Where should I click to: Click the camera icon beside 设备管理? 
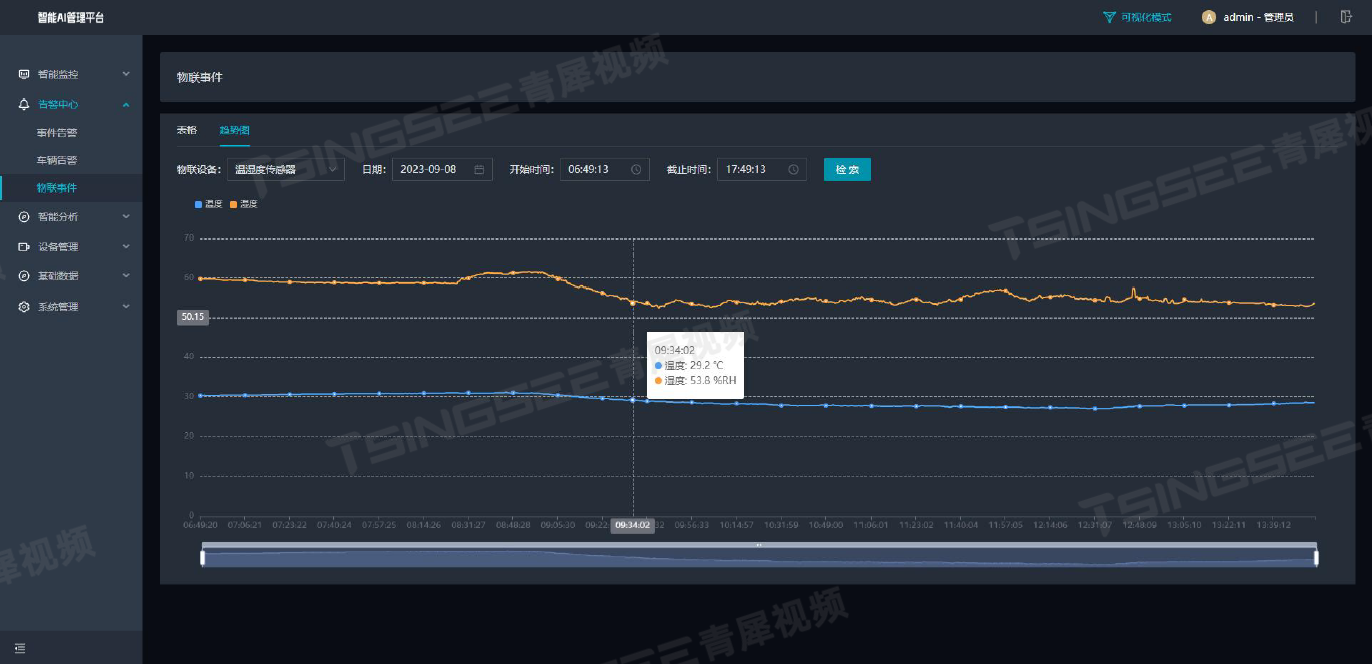(24, 247)
